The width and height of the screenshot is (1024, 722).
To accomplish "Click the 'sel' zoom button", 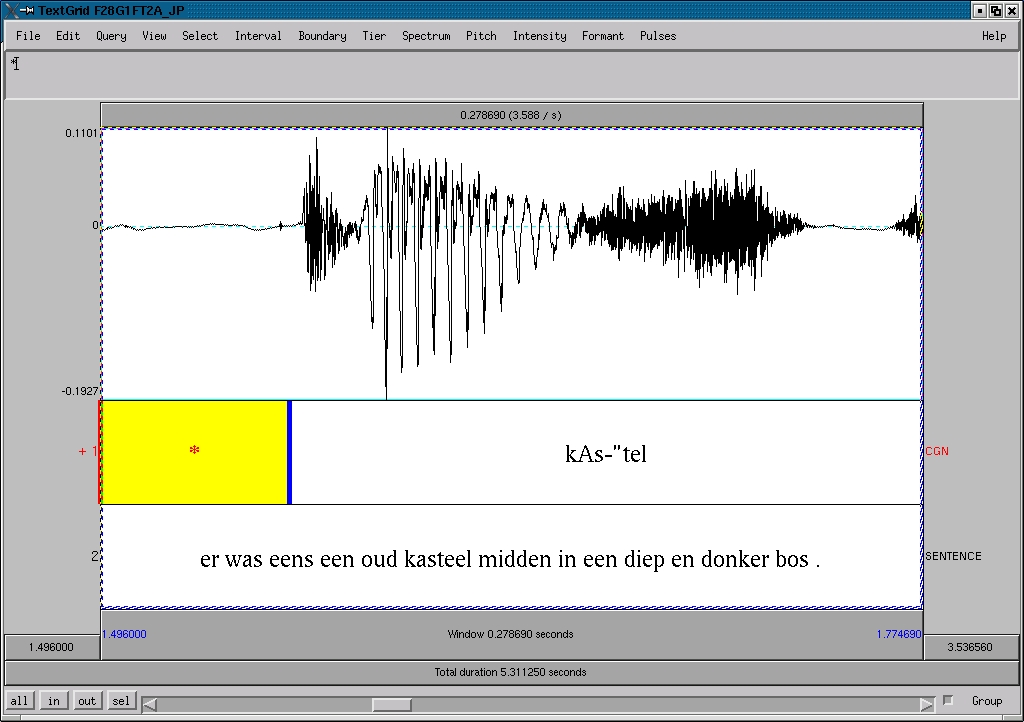I will (x=121, y=701).
